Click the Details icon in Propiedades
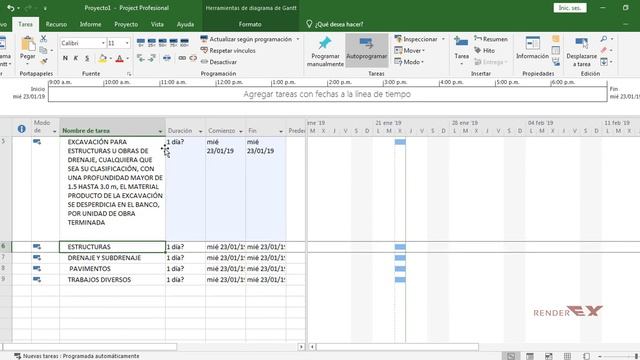The height and width of the screenshot is (360, 640). [556, 50]
